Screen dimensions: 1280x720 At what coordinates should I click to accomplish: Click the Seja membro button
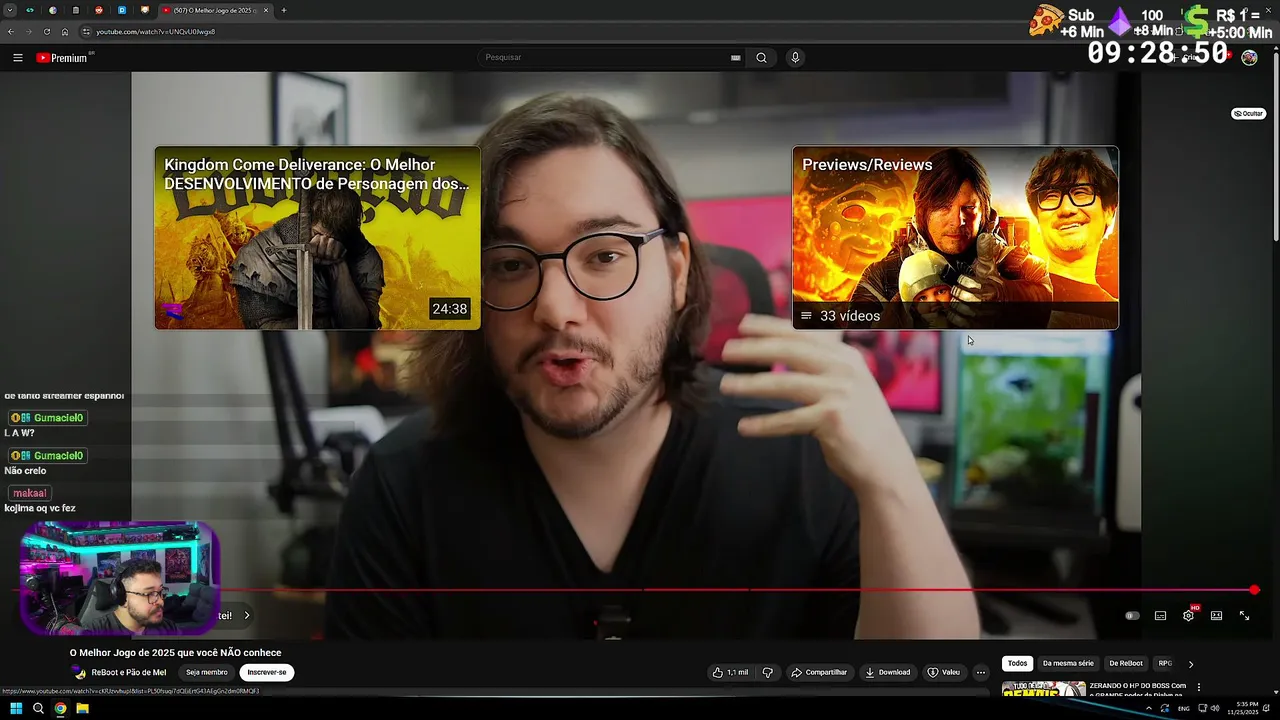tap(207, 673)
